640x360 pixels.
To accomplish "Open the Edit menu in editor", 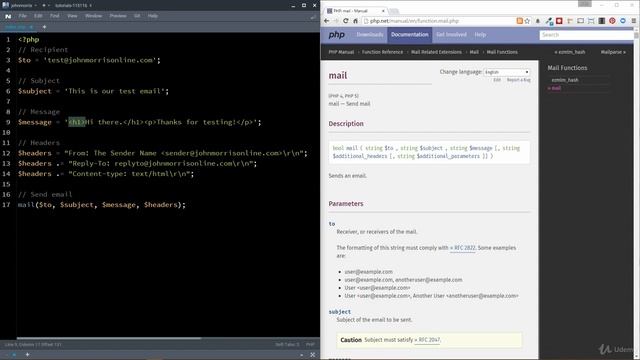I will click(x=38, y=16).
